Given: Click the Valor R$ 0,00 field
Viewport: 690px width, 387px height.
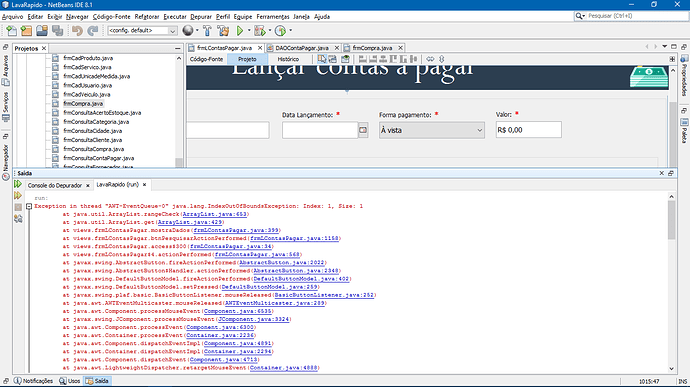Looking at the screenshot, I should 529,130.
